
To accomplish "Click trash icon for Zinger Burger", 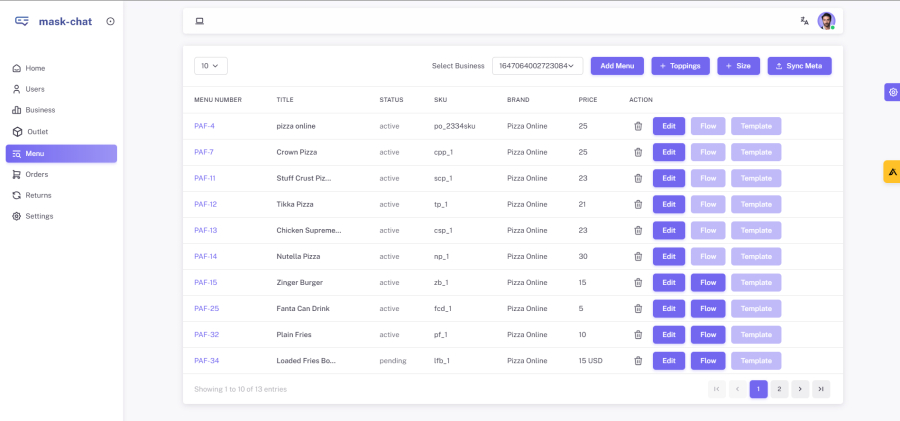I will pyautogui.click(x=638, y=282).
